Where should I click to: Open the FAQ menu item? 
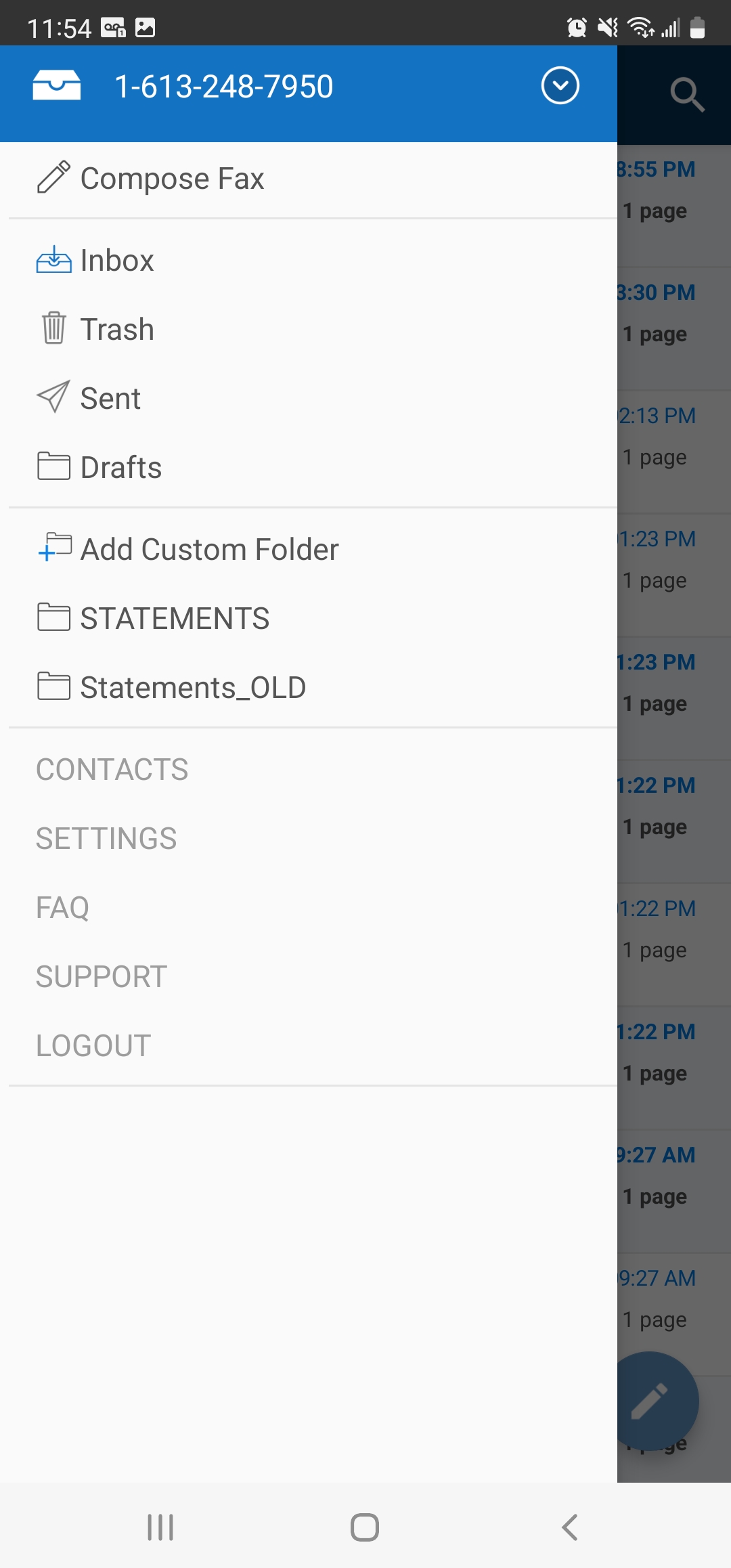tap(62, 908)
